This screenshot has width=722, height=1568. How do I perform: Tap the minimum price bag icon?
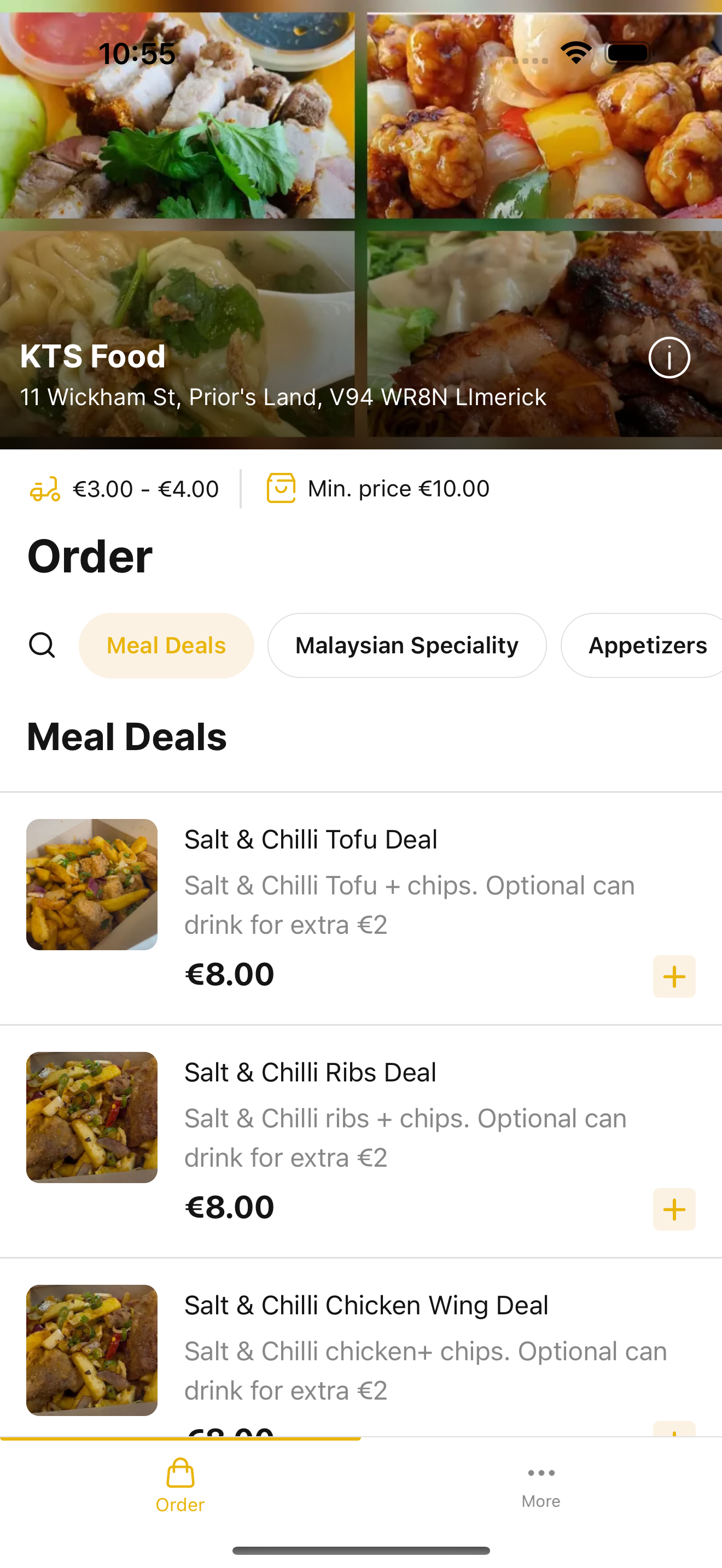pyautogui.click(x=281, y=488)
